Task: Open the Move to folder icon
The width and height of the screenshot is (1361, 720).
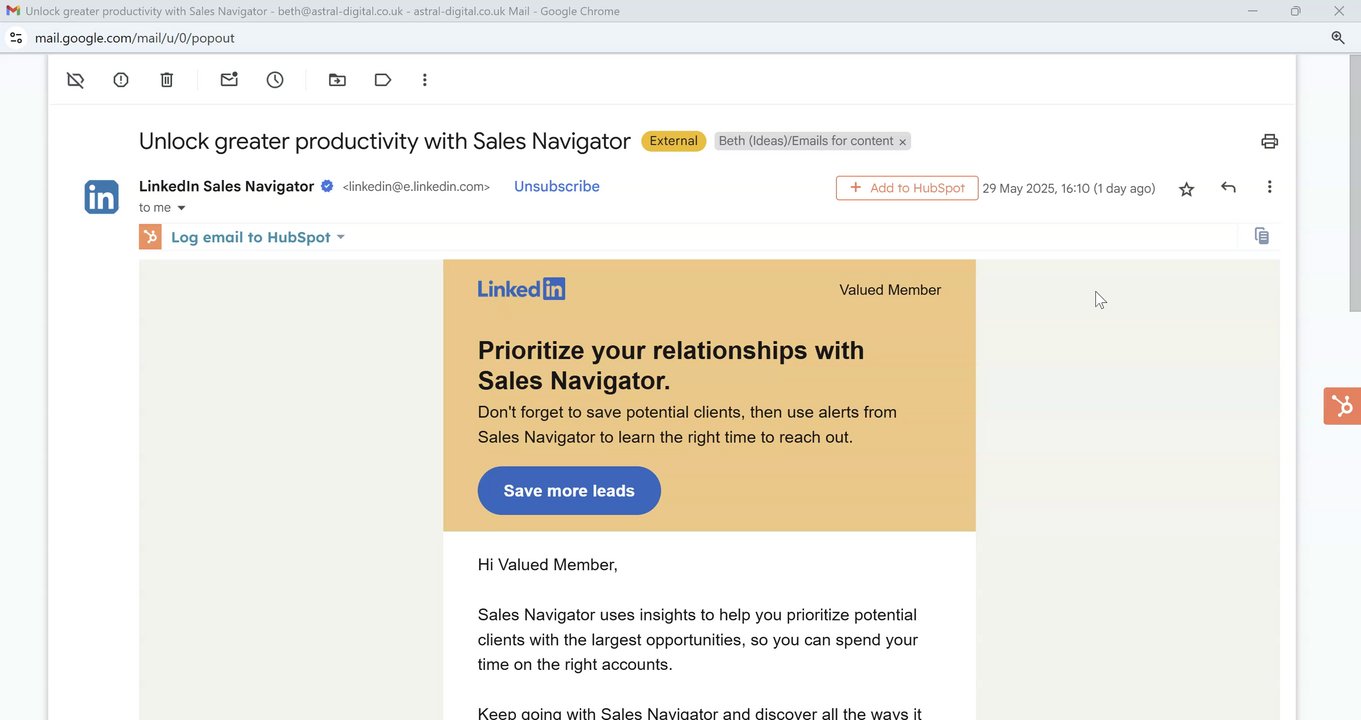Action: click(x=337, y=80)
